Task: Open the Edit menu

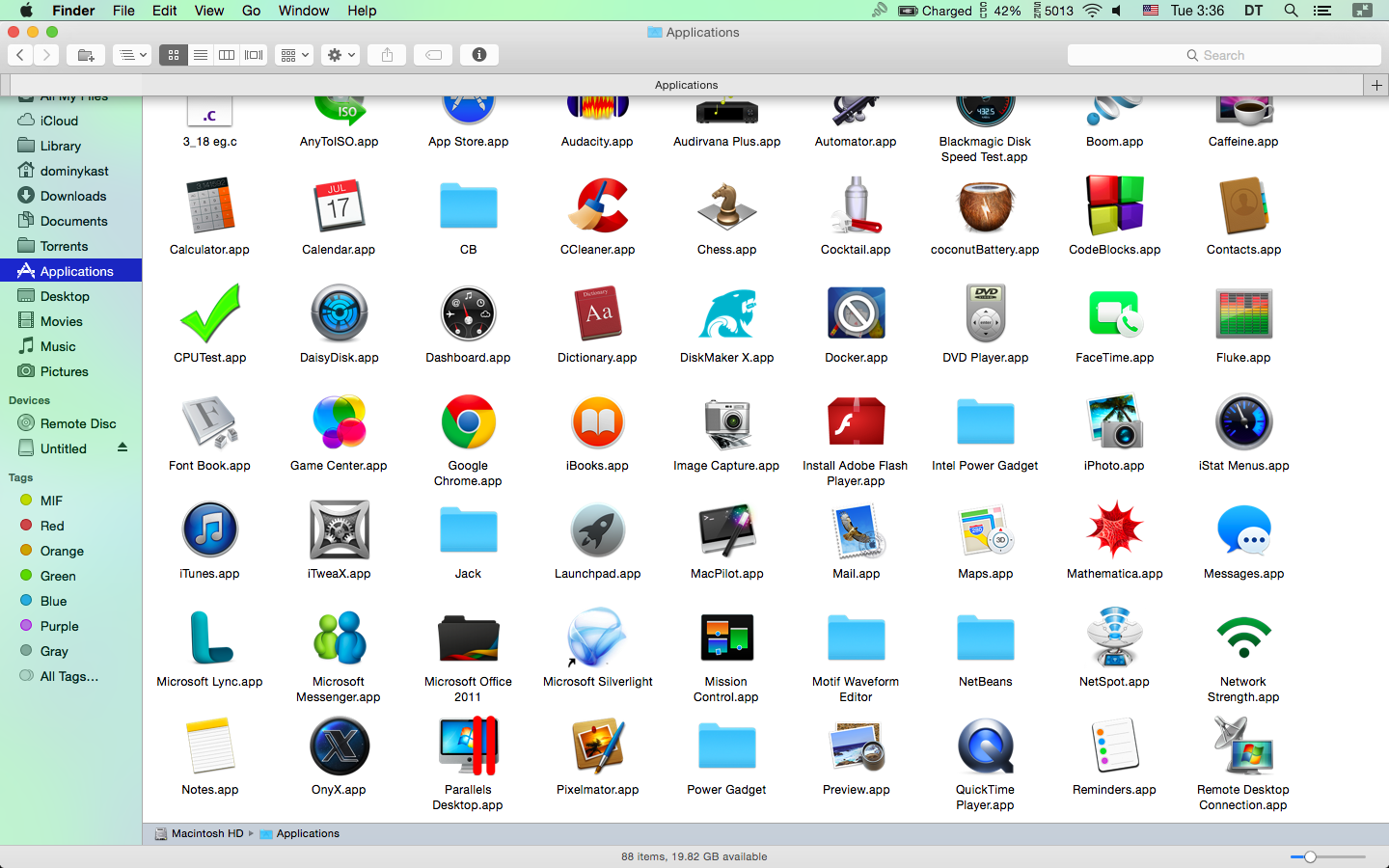Action: (165, 11)
